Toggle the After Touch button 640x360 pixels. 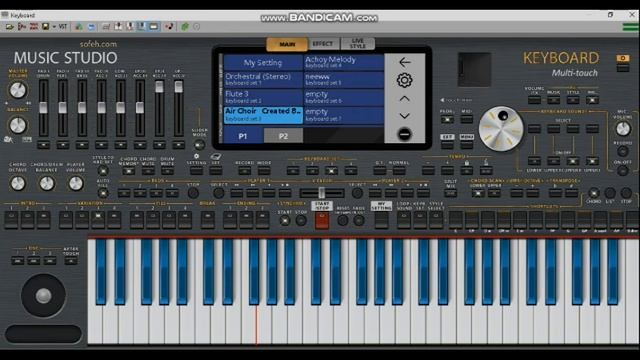tap(71, 261)
